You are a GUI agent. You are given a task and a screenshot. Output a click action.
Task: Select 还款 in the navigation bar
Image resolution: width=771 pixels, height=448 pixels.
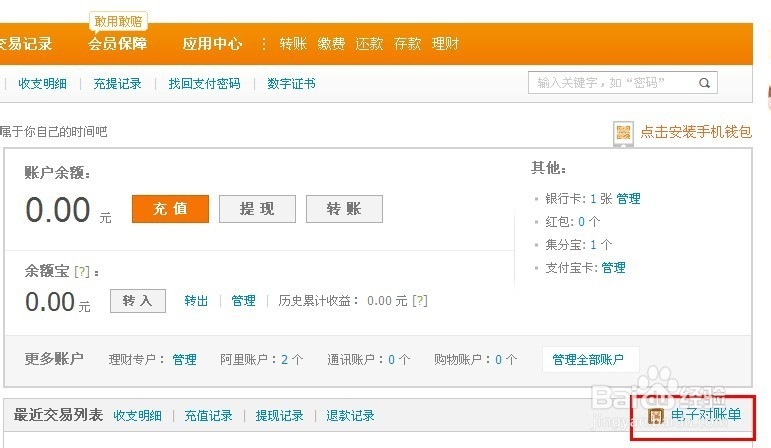(x=369, y=44)
